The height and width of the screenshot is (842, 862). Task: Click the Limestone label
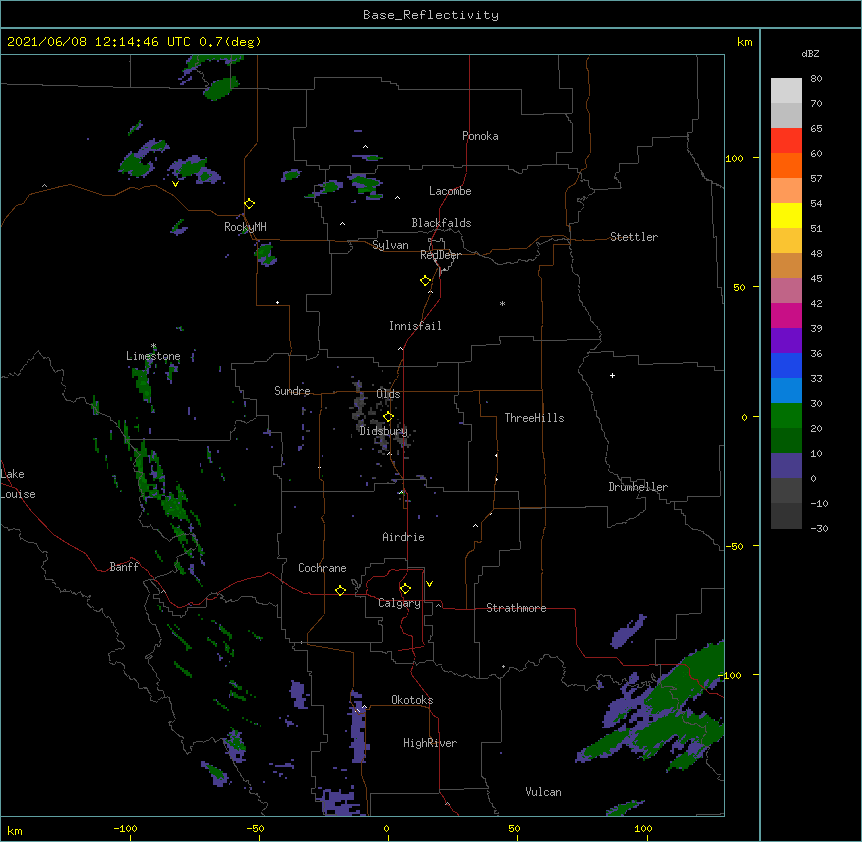click(153, 356)
